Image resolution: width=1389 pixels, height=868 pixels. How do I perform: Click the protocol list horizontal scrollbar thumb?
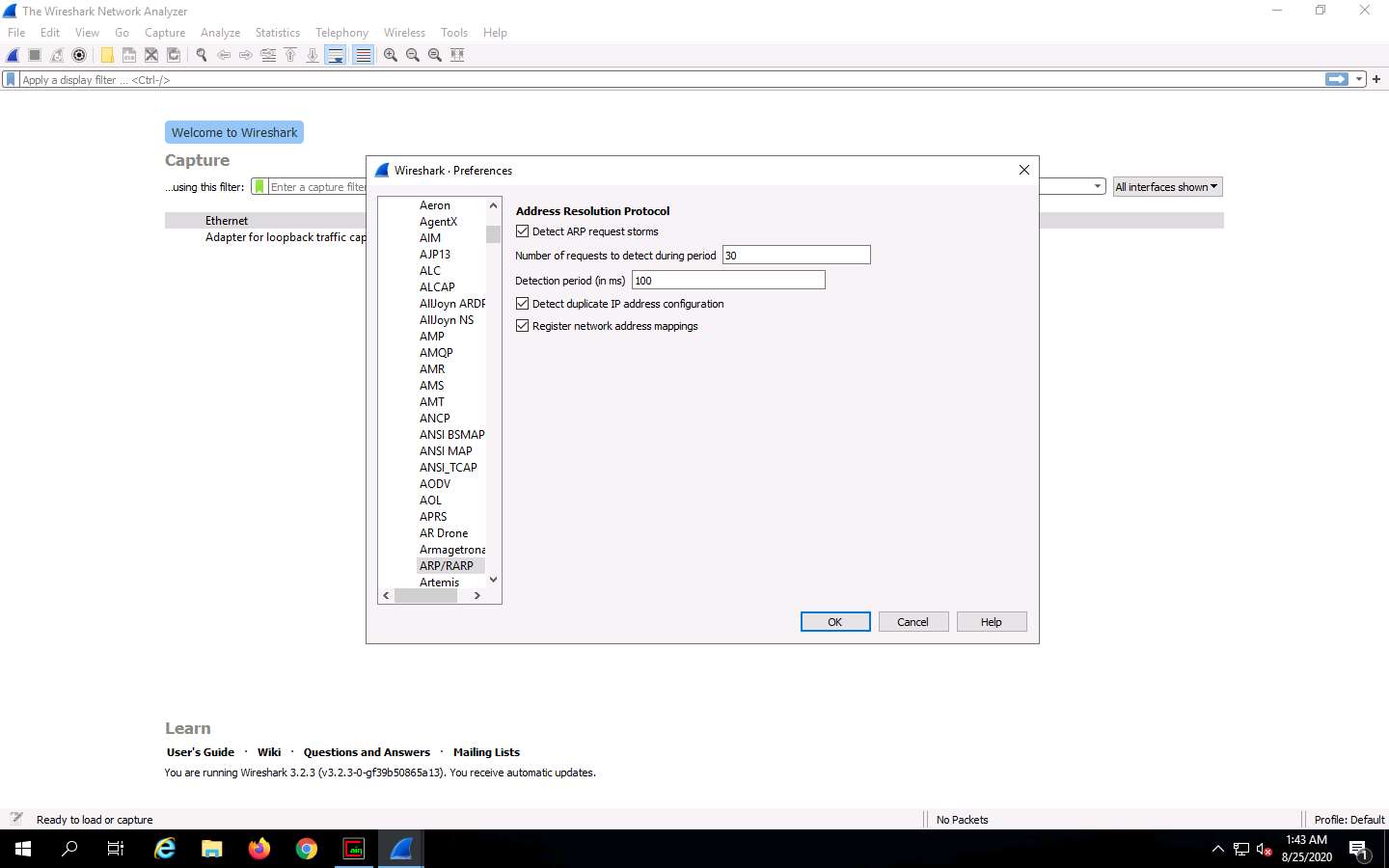coord(425,596)
